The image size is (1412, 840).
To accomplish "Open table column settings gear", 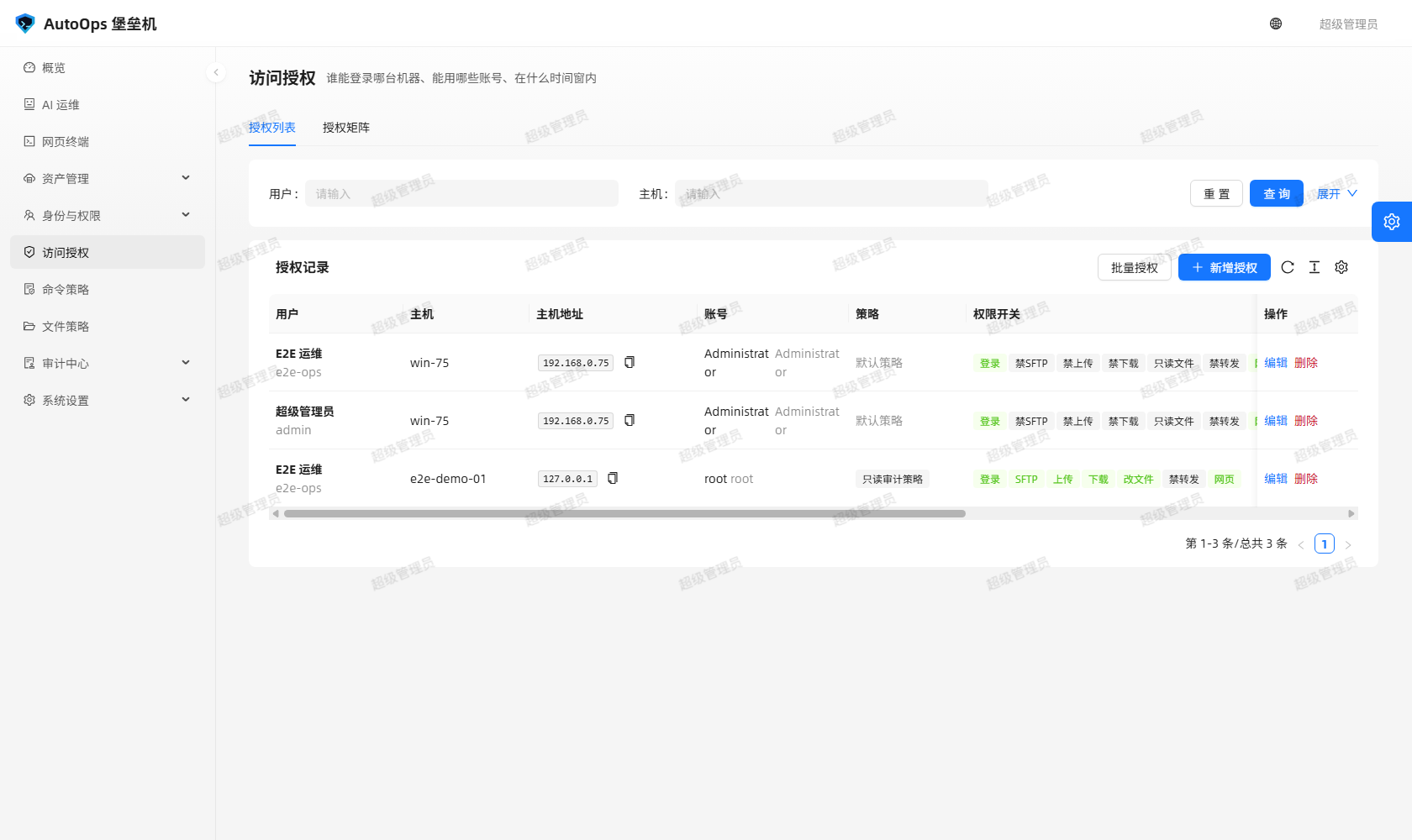I will click(1341, 267).
